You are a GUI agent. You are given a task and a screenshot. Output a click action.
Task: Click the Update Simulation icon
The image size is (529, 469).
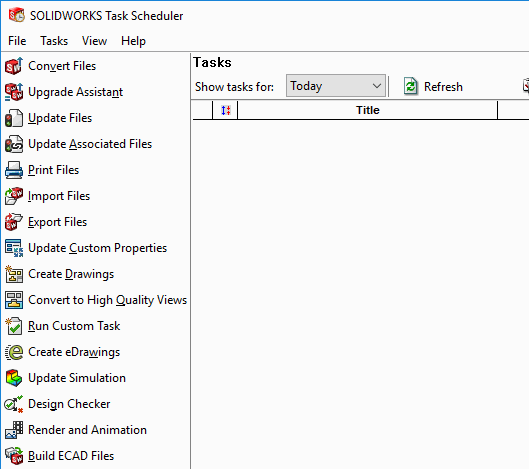click(14, 378)
